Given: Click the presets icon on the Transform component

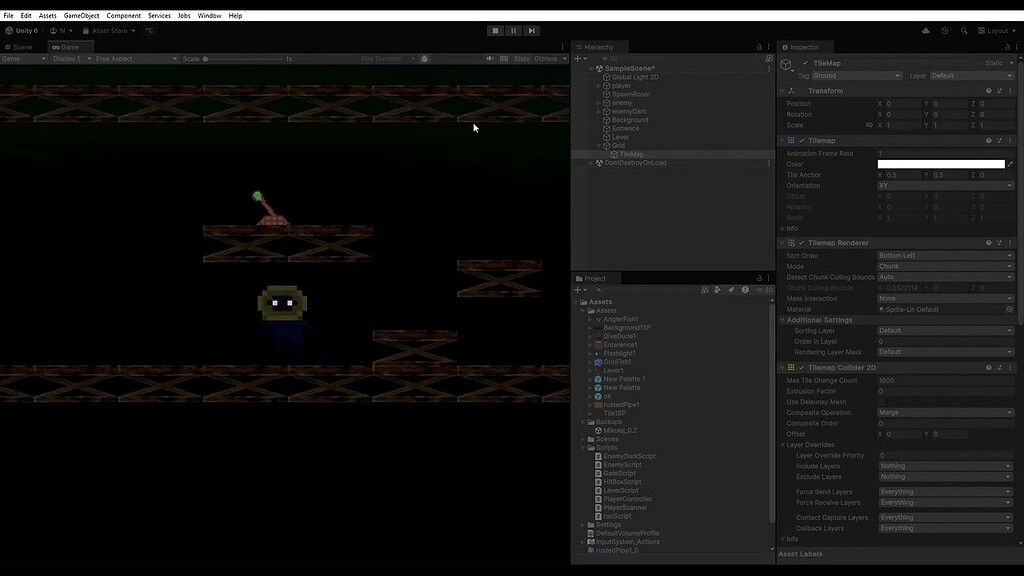Looking at the screenshot, I should 999,90.
